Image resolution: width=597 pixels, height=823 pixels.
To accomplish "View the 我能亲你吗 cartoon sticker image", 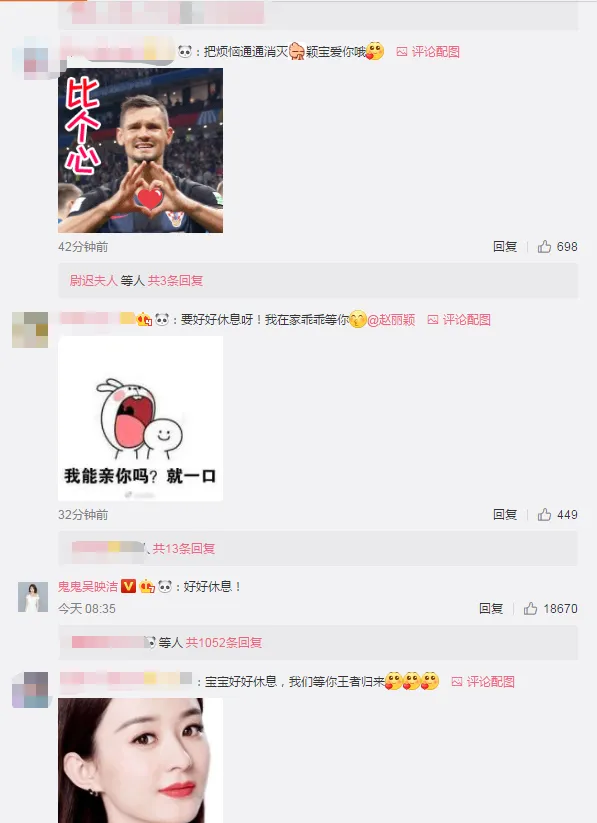I will [140, 418].
